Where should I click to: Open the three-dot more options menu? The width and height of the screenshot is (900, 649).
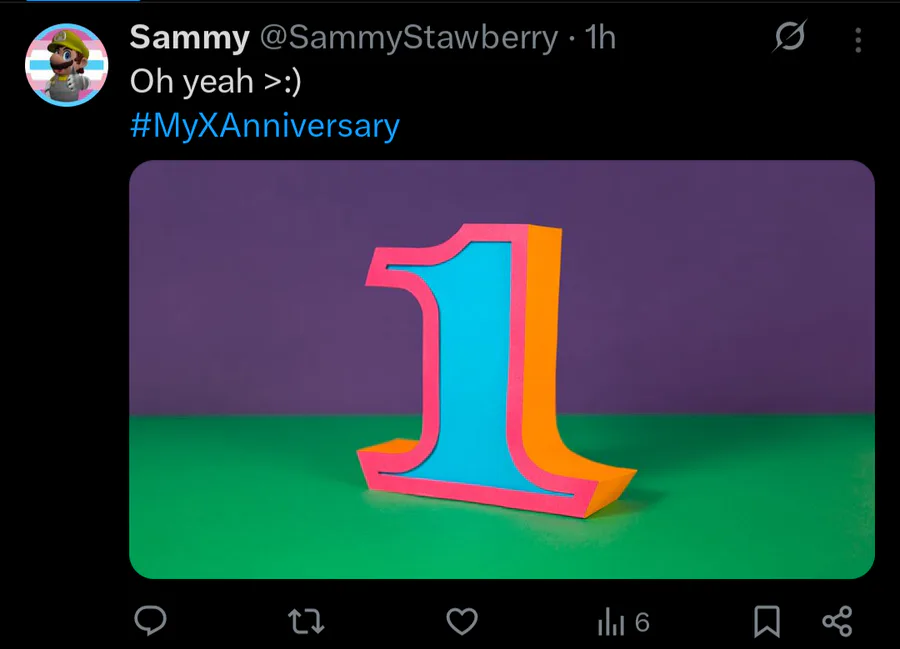(858, 40)
